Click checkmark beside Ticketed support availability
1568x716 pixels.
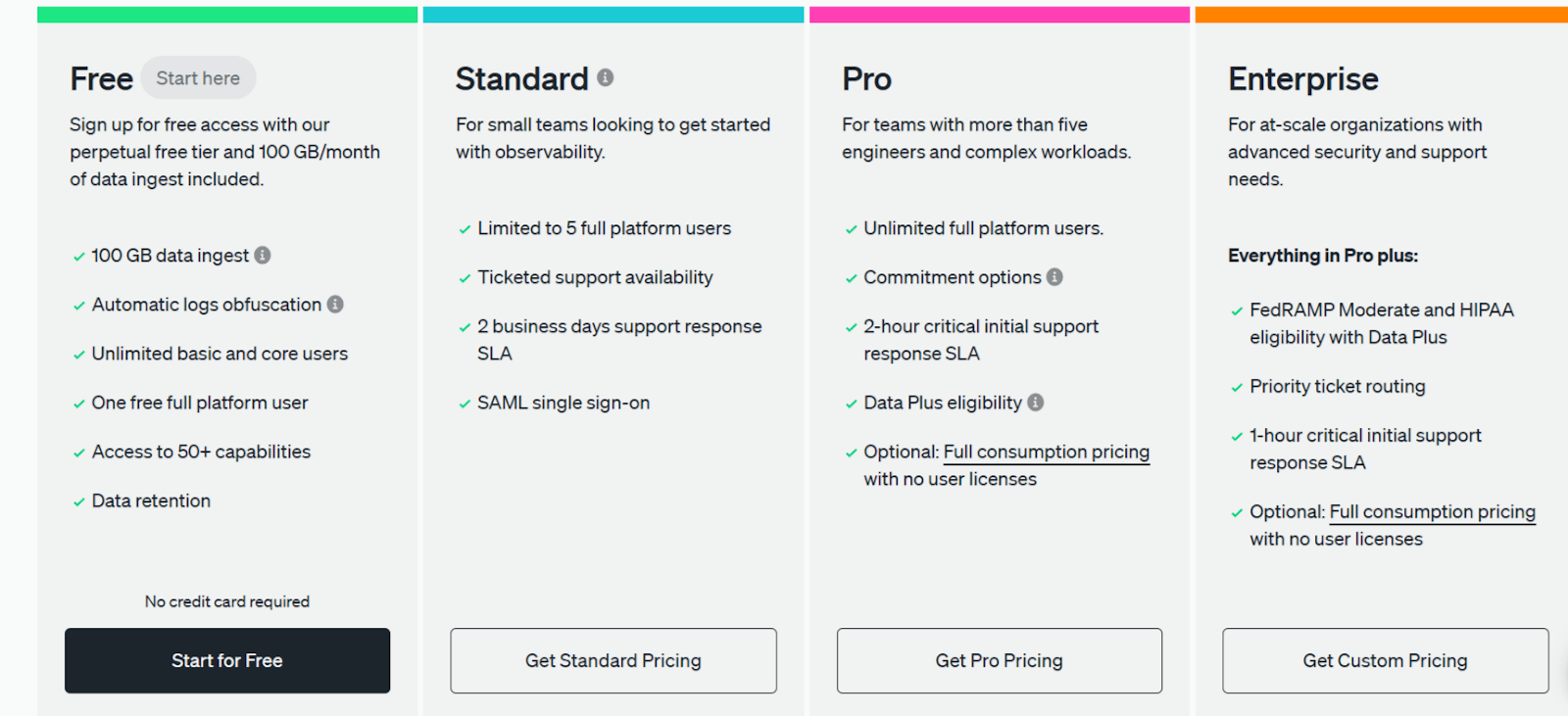(x=465, y=278)
